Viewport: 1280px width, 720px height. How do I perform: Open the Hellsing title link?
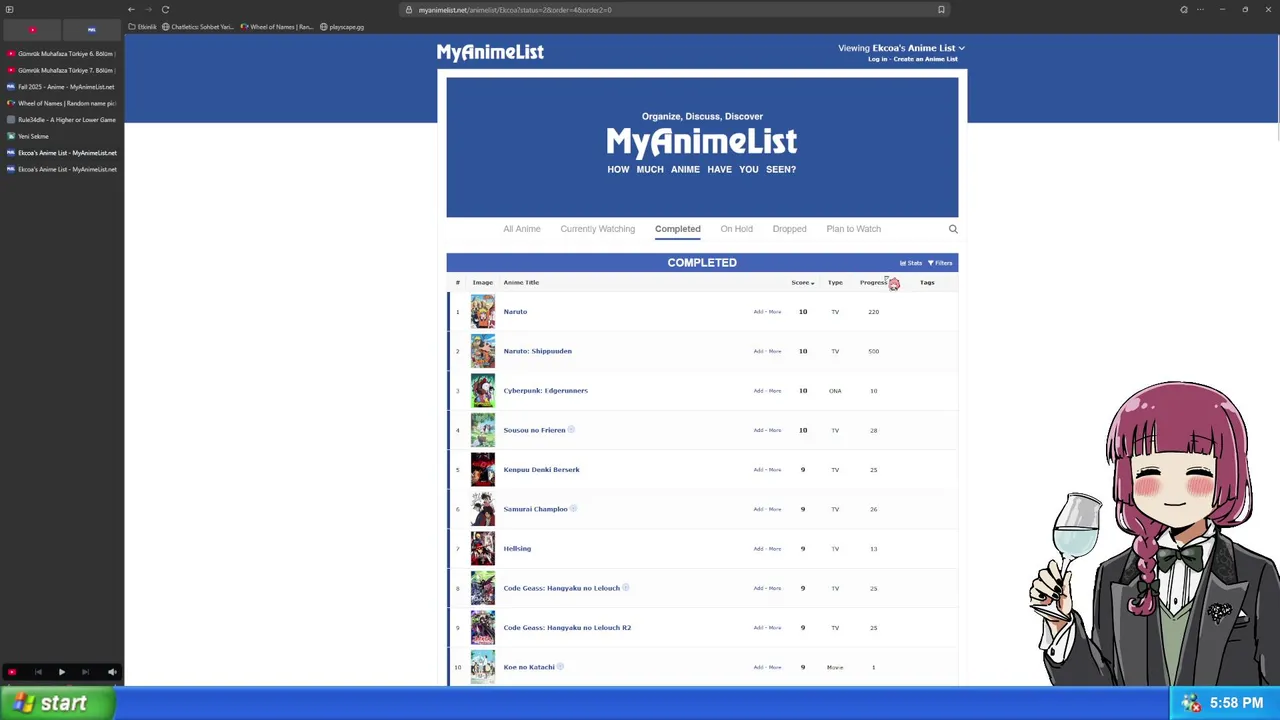(517, 549)
